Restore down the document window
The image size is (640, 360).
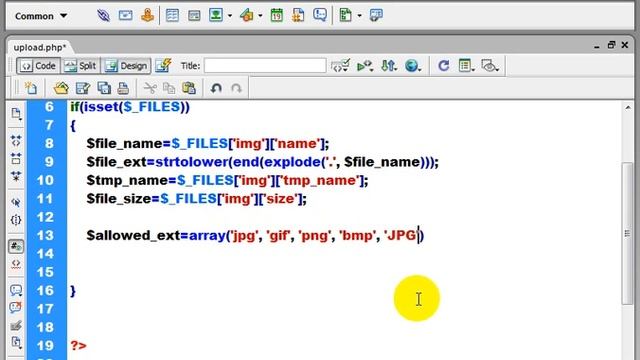click(611, 45)
